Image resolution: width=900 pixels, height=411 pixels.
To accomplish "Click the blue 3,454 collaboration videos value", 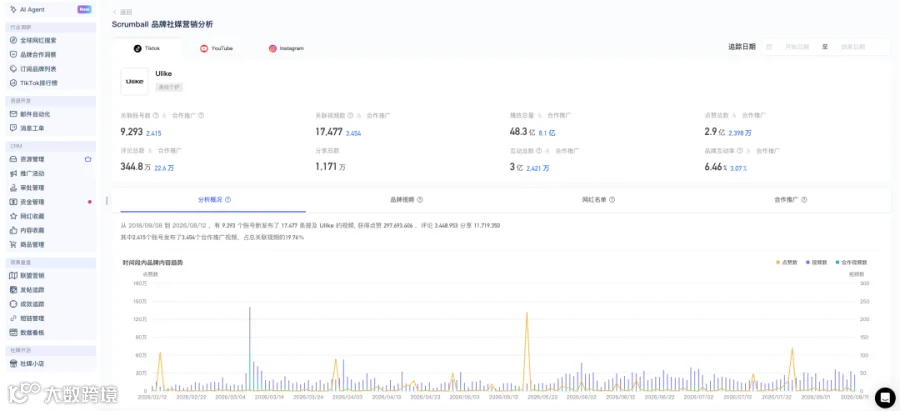I will (x=353, y=133).
